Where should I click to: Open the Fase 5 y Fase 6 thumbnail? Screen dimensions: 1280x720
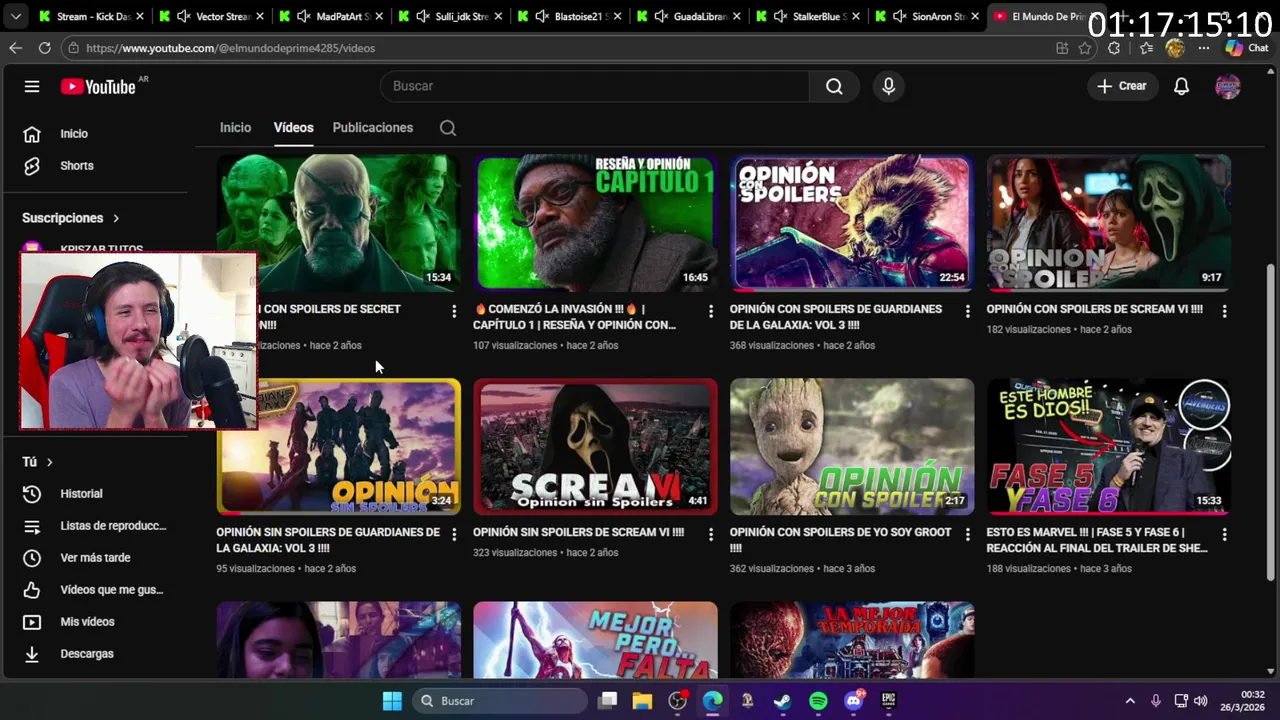(x=1108, y=446)
